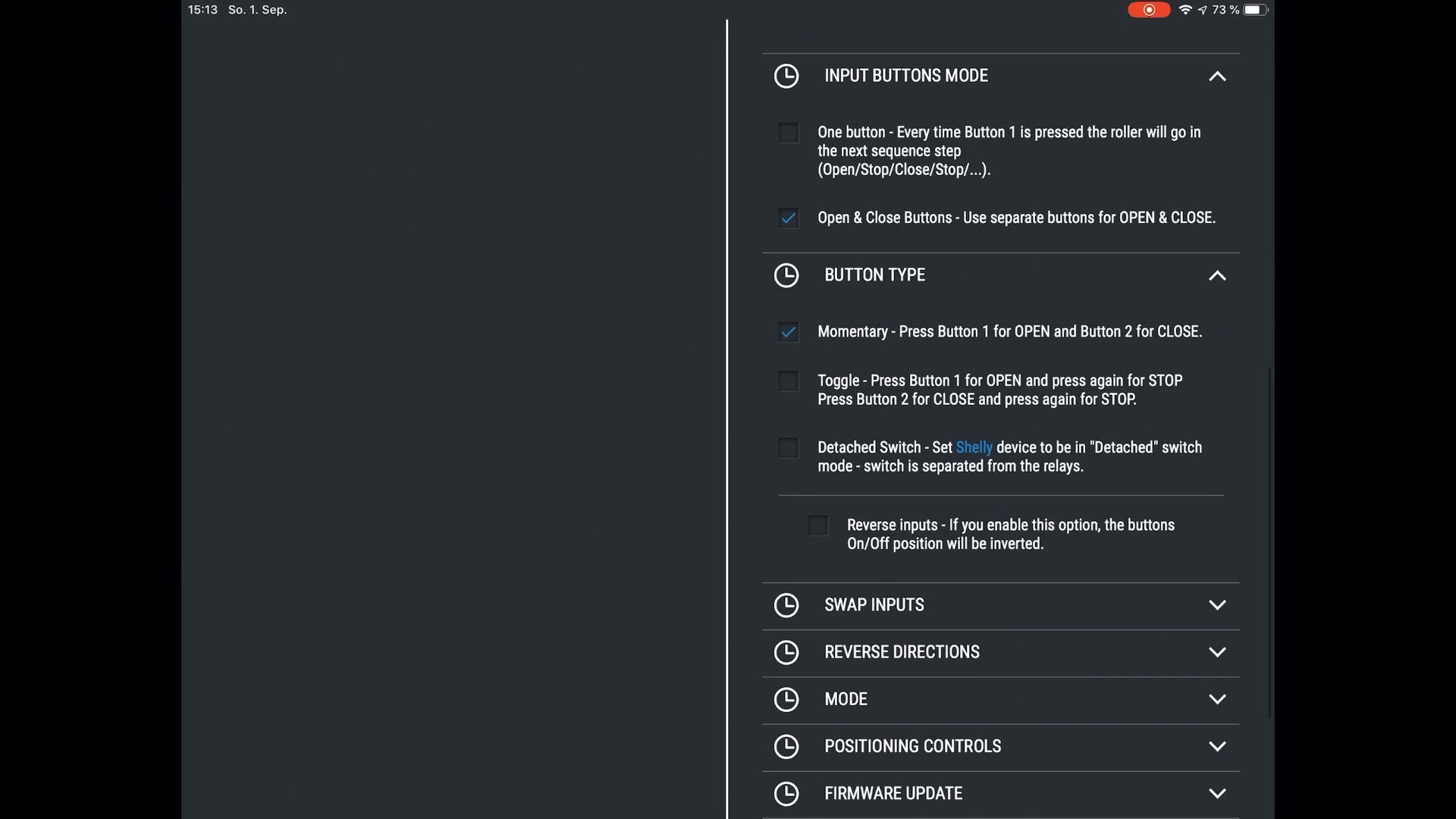
Task: Expand the Swap Inputs section chevron
Action: (x=1217, y=605)
